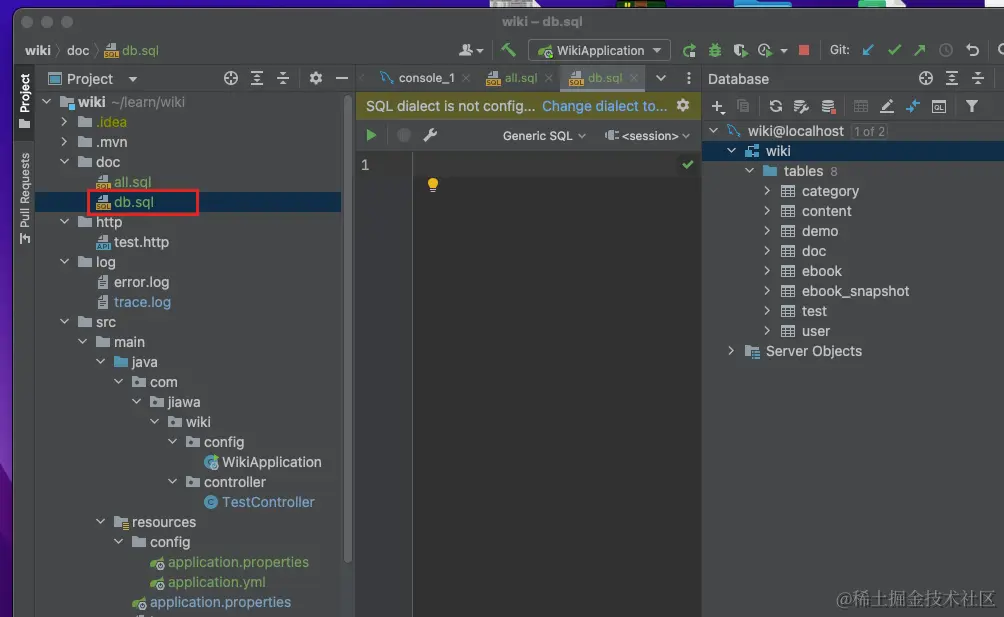Show Git history clock icon
Screen dimensions: 1004x617
click(x=946, y=50)
